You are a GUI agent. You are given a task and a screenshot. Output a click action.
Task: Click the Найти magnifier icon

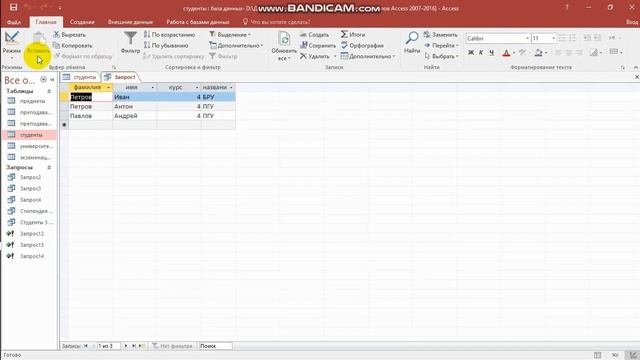[x=412, y=38]
